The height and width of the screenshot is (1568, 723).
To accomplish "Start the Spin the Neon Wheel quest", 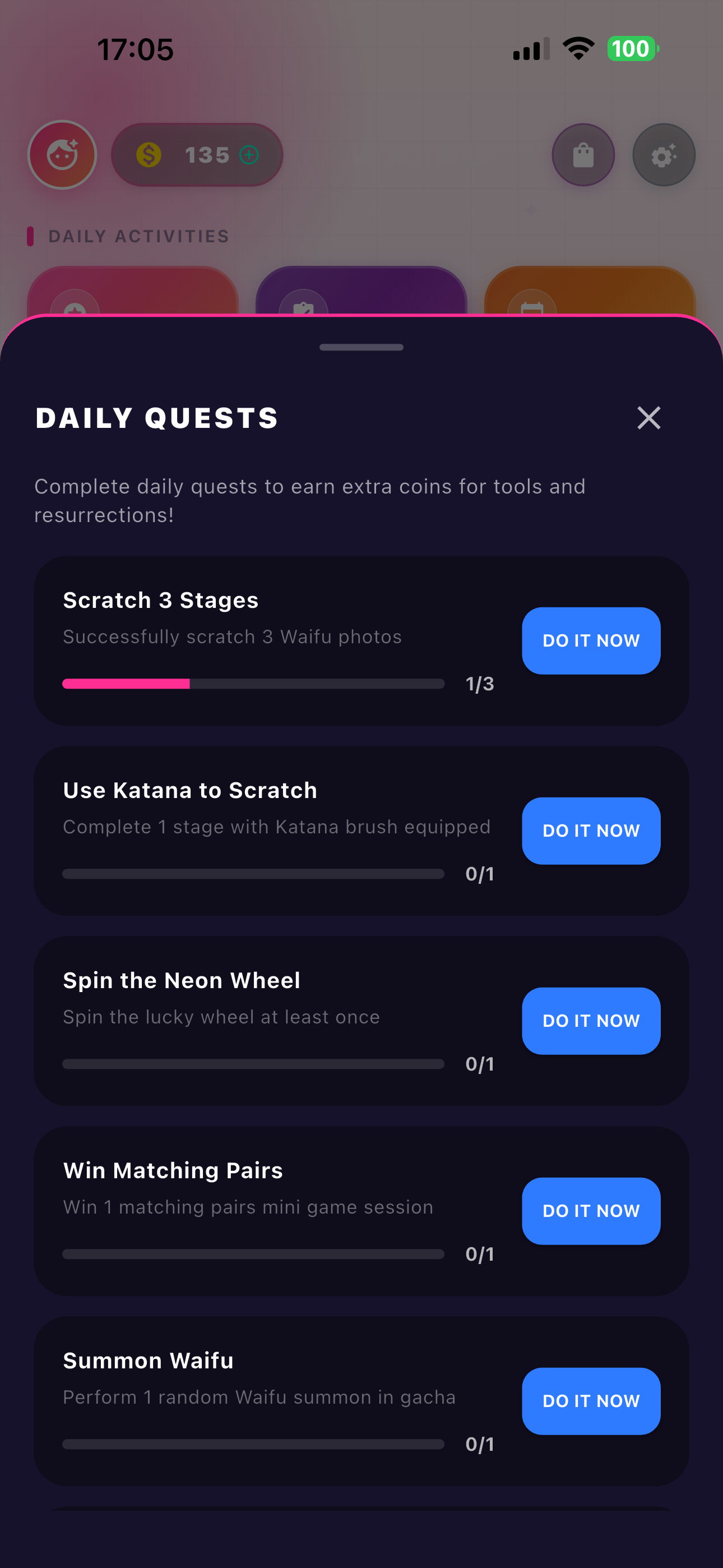I will point(591,1021).
